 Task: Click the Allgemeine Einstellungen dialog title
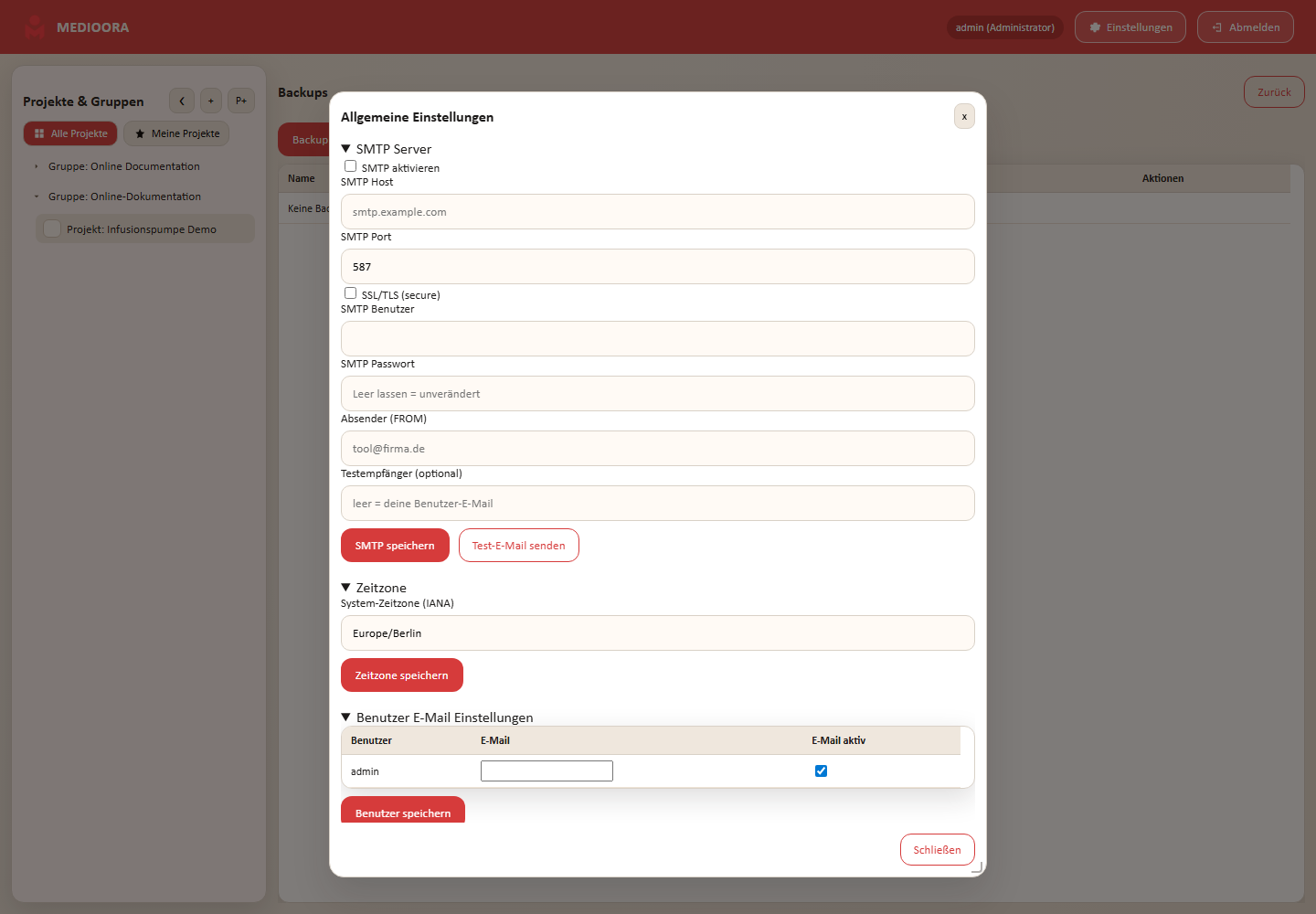click(x=417, y=117)
